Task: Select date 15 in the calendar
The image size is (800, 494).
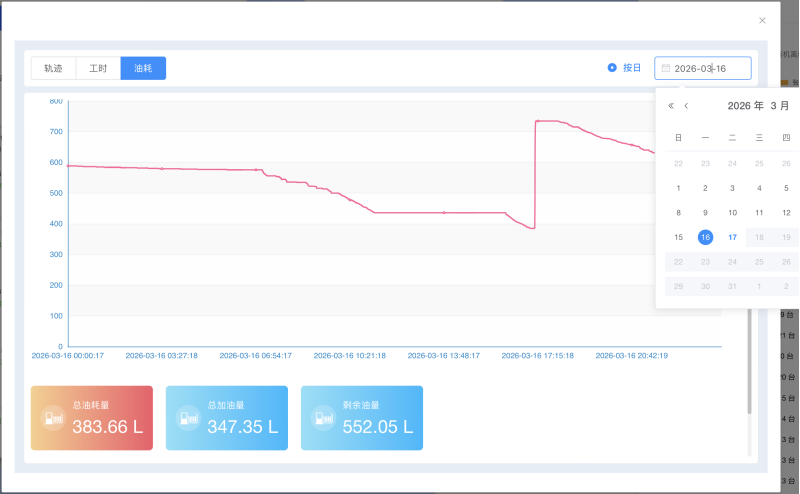Action: pyautogui.click(x=679, y=237)
